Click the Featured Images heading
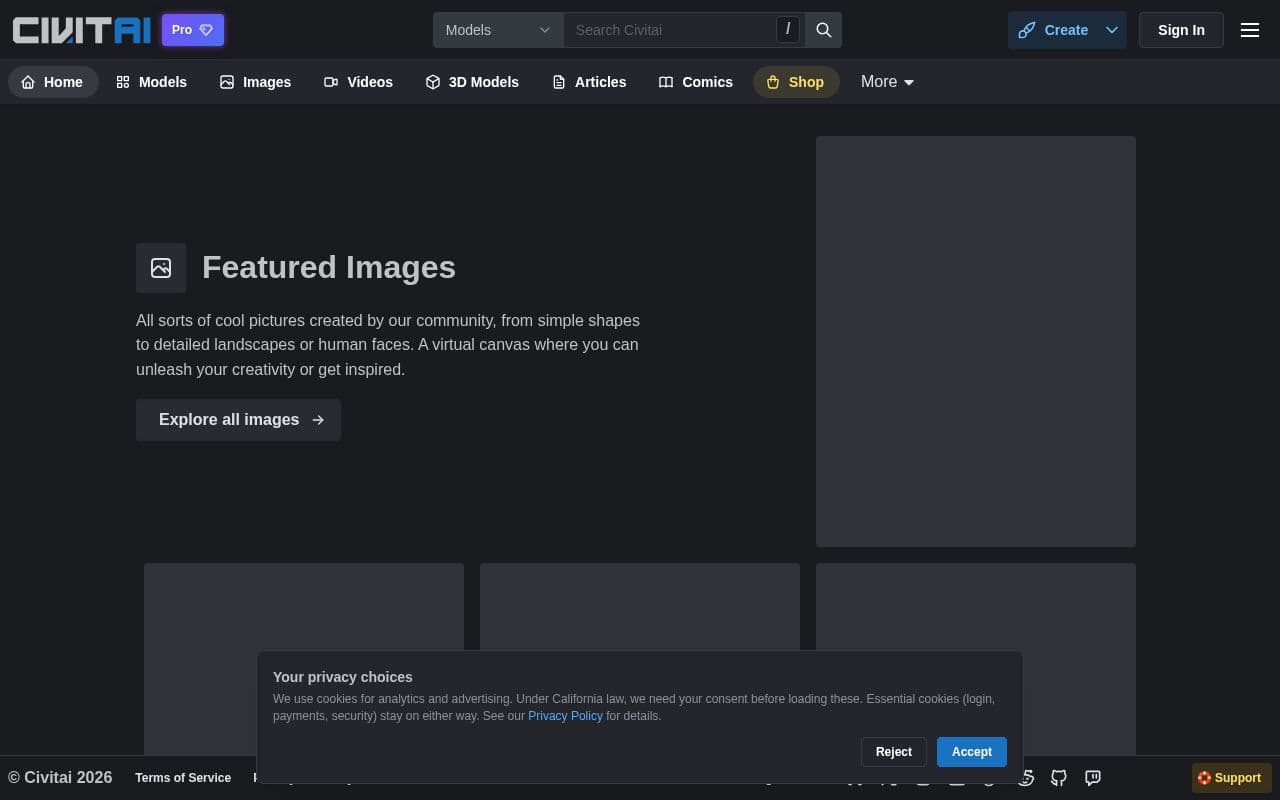The width and height of the screenshot is (1280, 800). (329, 267)
